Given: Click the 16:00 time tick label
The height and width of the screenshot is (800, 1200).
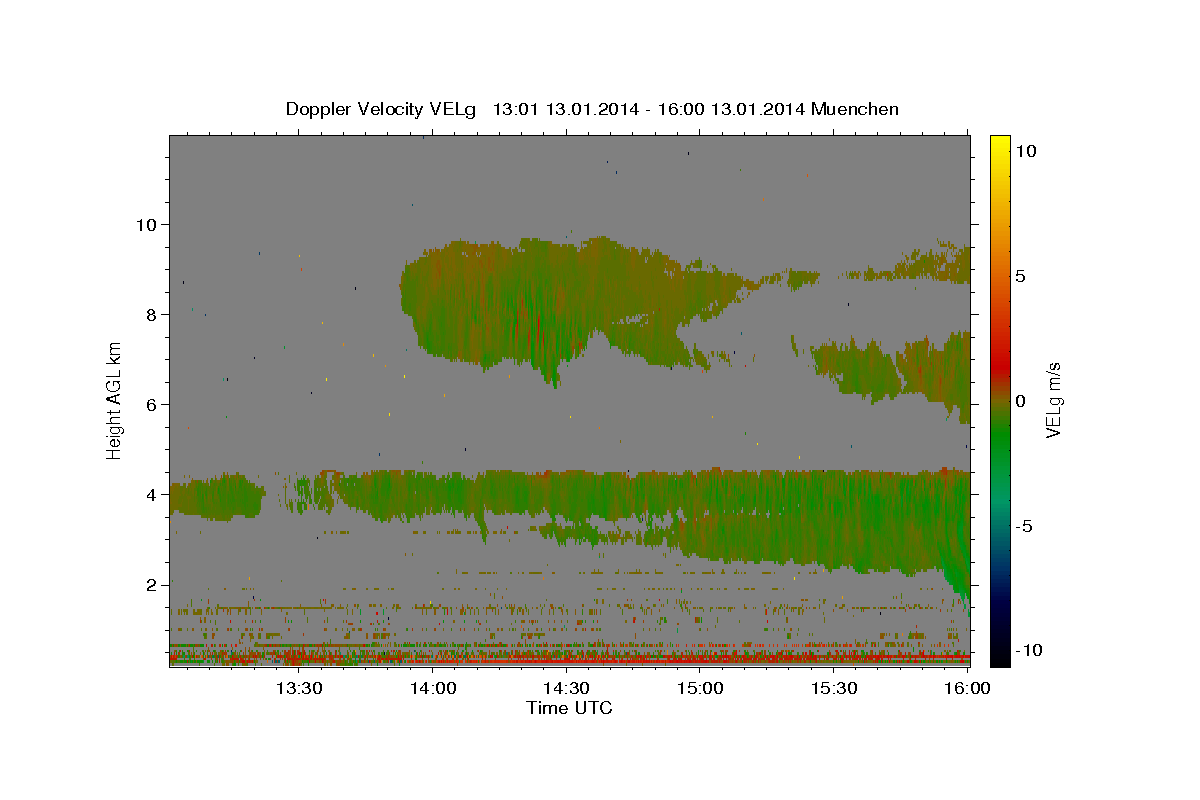Looking at the screenshot, I should [968, 688].
